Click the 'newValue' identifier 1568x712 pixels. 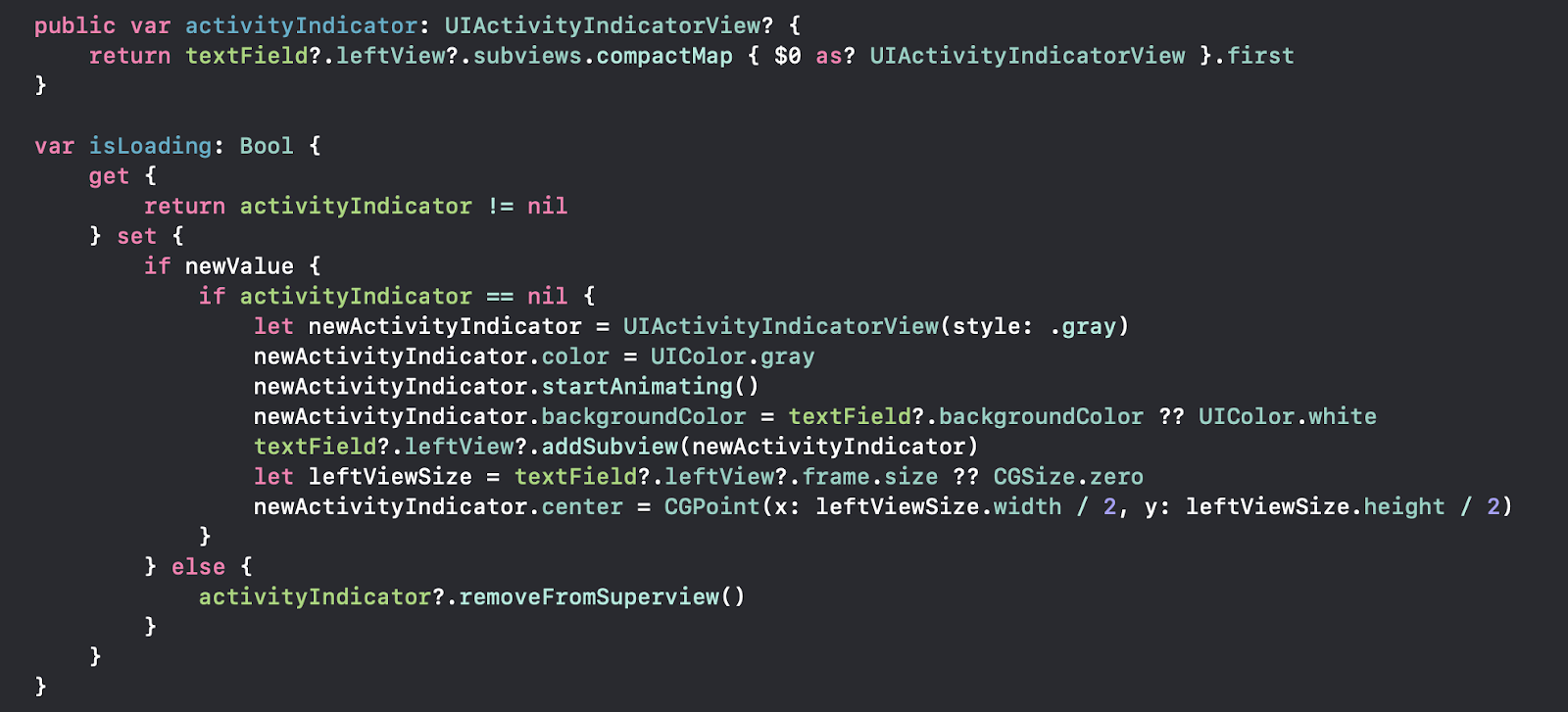[x=239, y=266]
